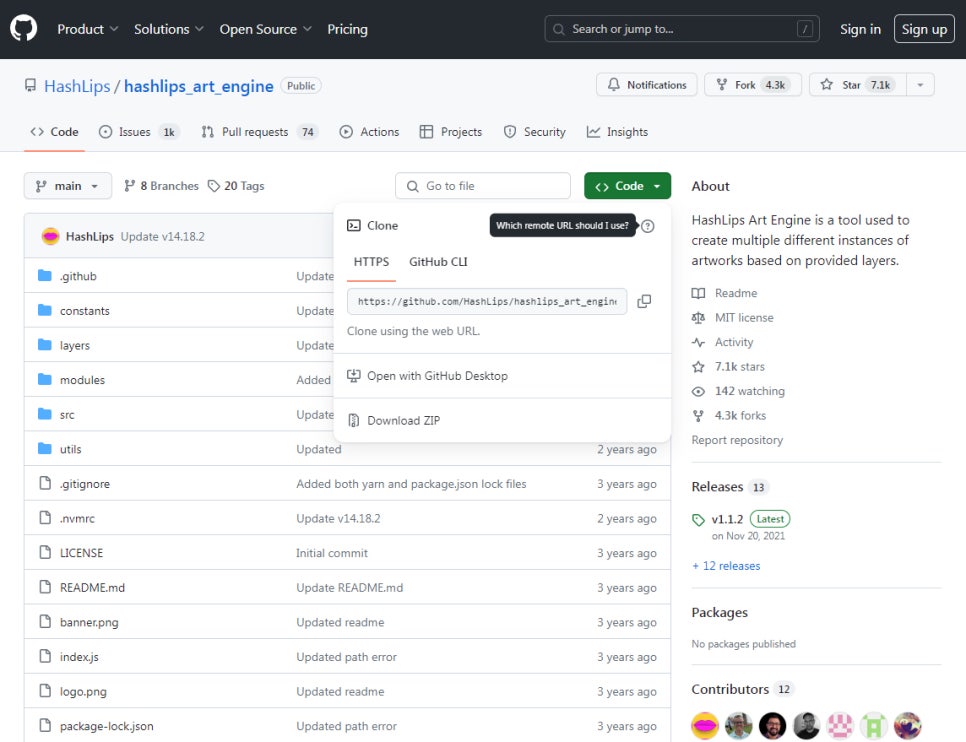Click the .gitignore file icon
Screen dimensions: 966x742
(x=44, y=483)
